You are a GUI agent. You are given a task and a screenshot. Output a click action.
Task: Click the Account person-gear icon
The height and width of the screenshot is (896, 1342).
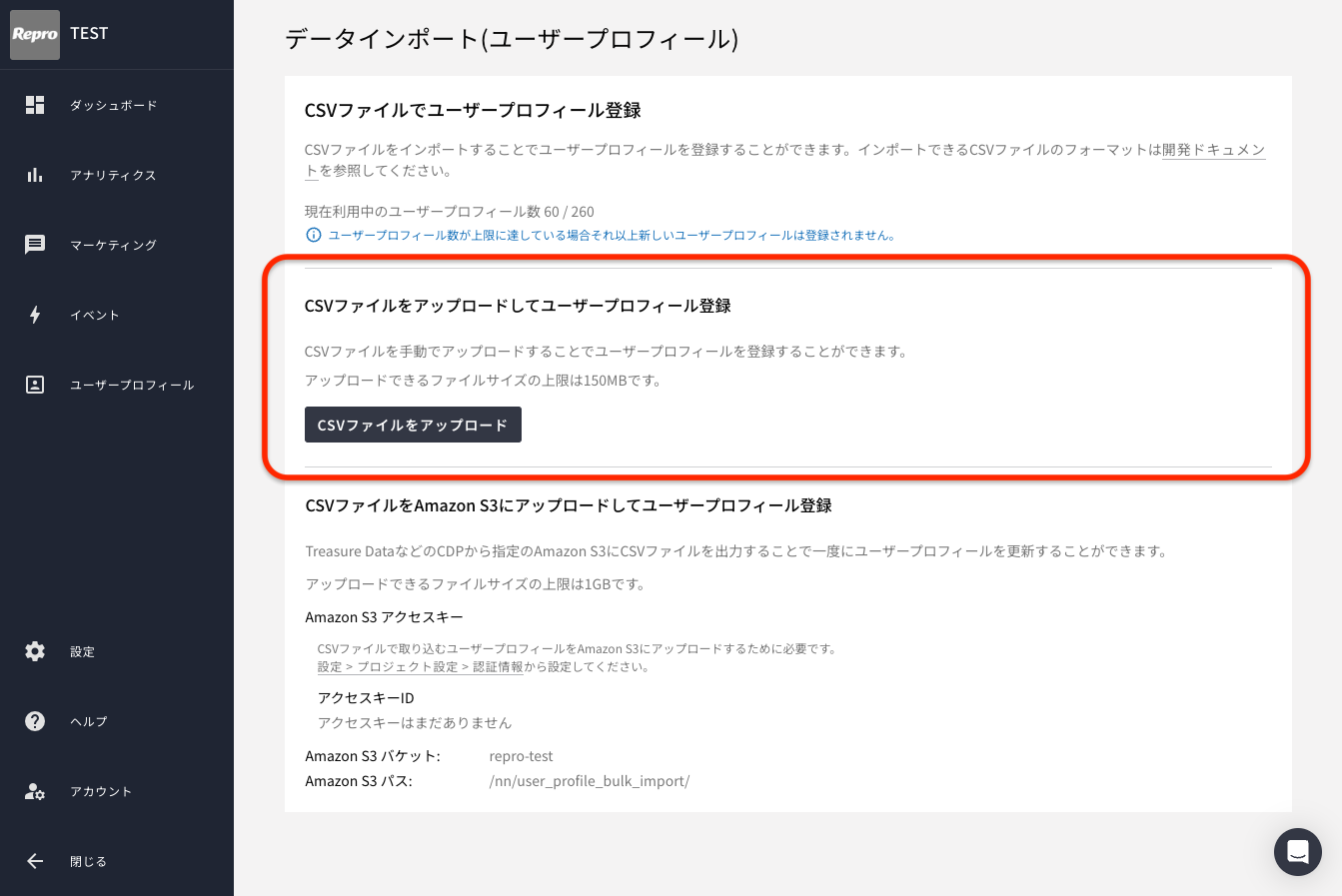35,791
